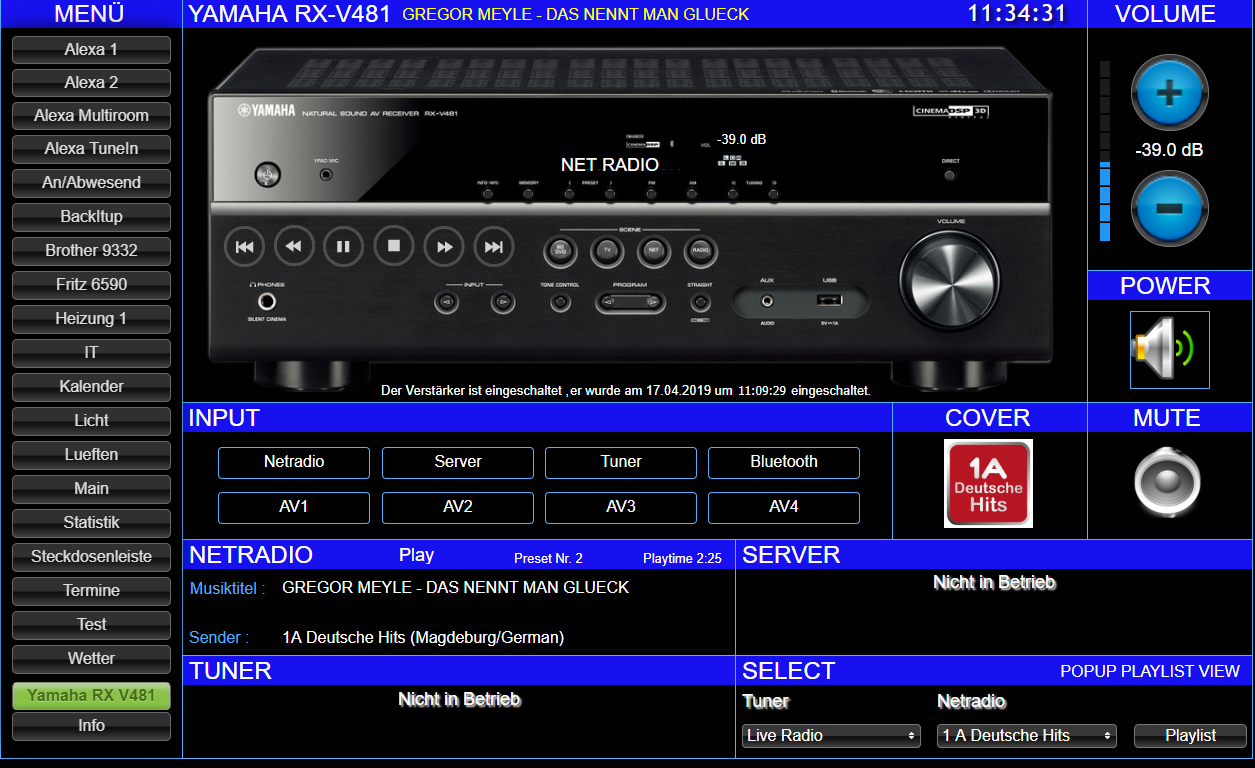
Task: Click the PROGRAM selector on the receiver
Action: coord(630,301)
